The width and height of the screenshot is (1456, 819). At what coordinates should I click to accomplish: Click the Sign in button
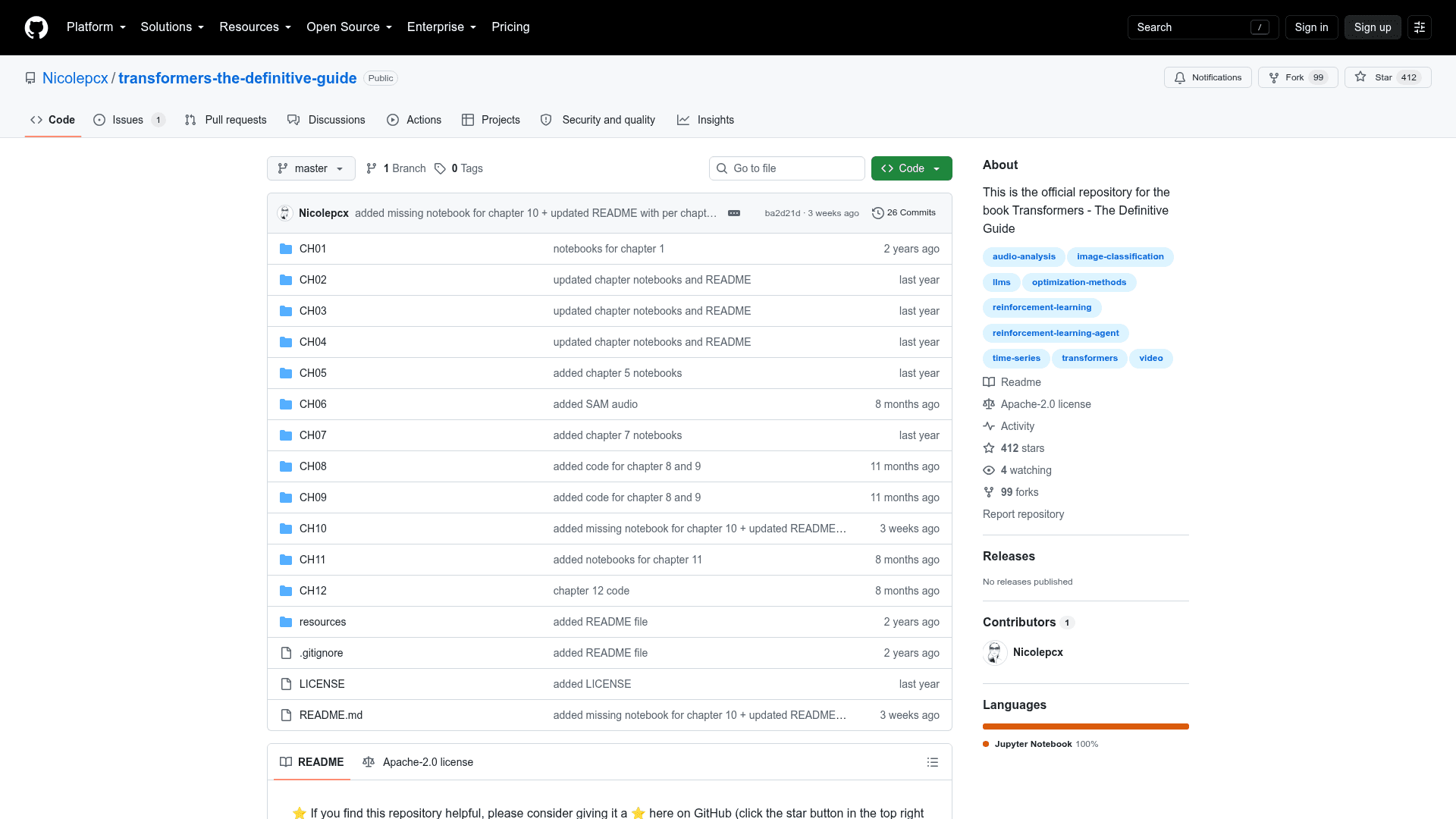point(1311,27)
